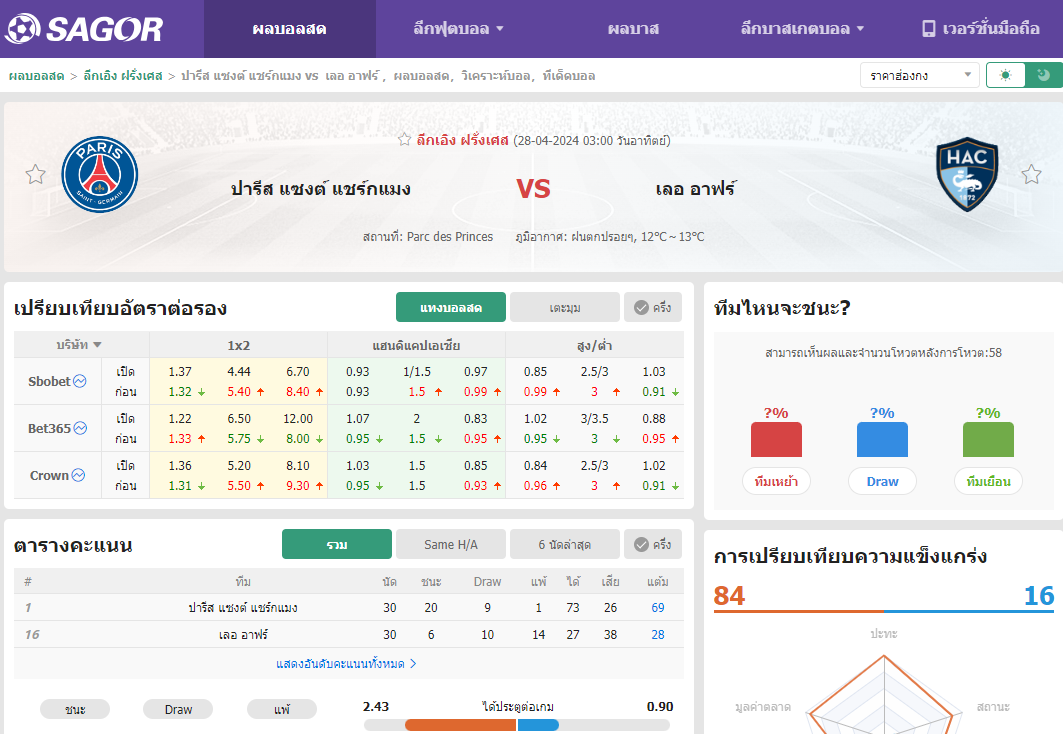Image resolution: width=1063 pixels, height=734 pixels.
Task: Click the Draw filter pill below standings
Action: [178, 709]
